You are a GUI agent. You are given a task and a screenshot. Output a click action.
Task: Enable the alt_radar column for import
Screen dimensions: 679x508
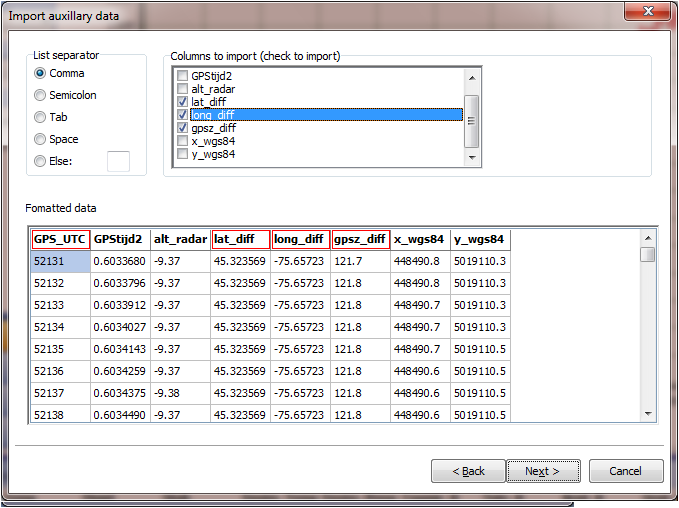(x=182, y=89)
